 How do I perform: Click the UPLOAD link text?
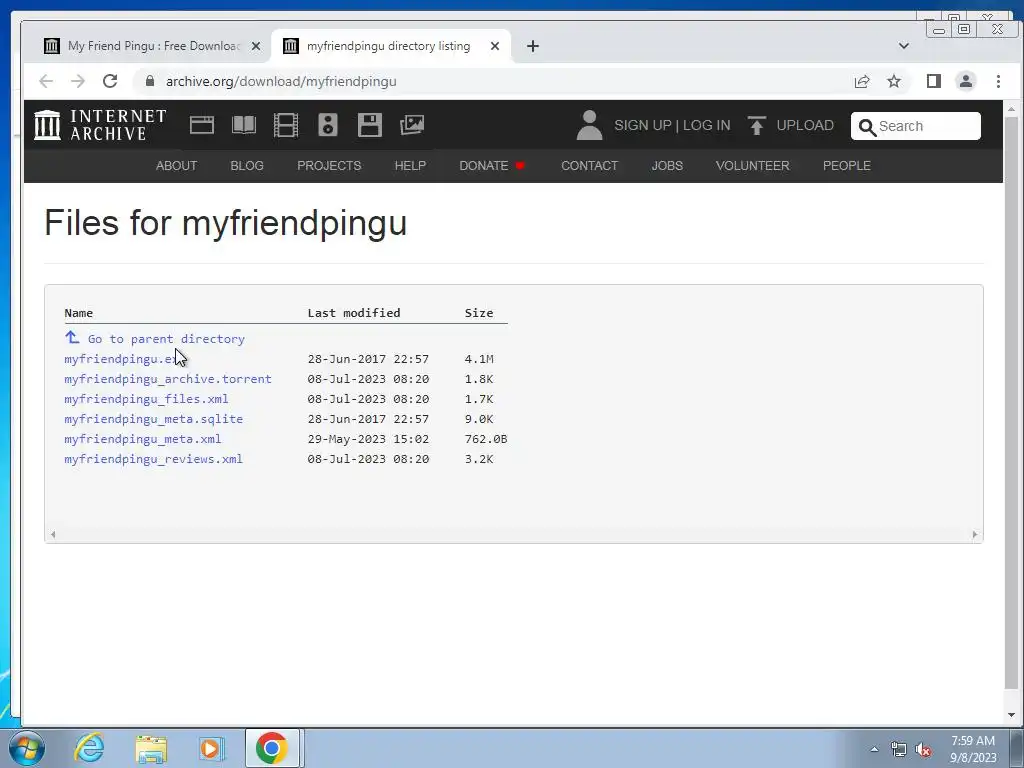click(805, 125)
